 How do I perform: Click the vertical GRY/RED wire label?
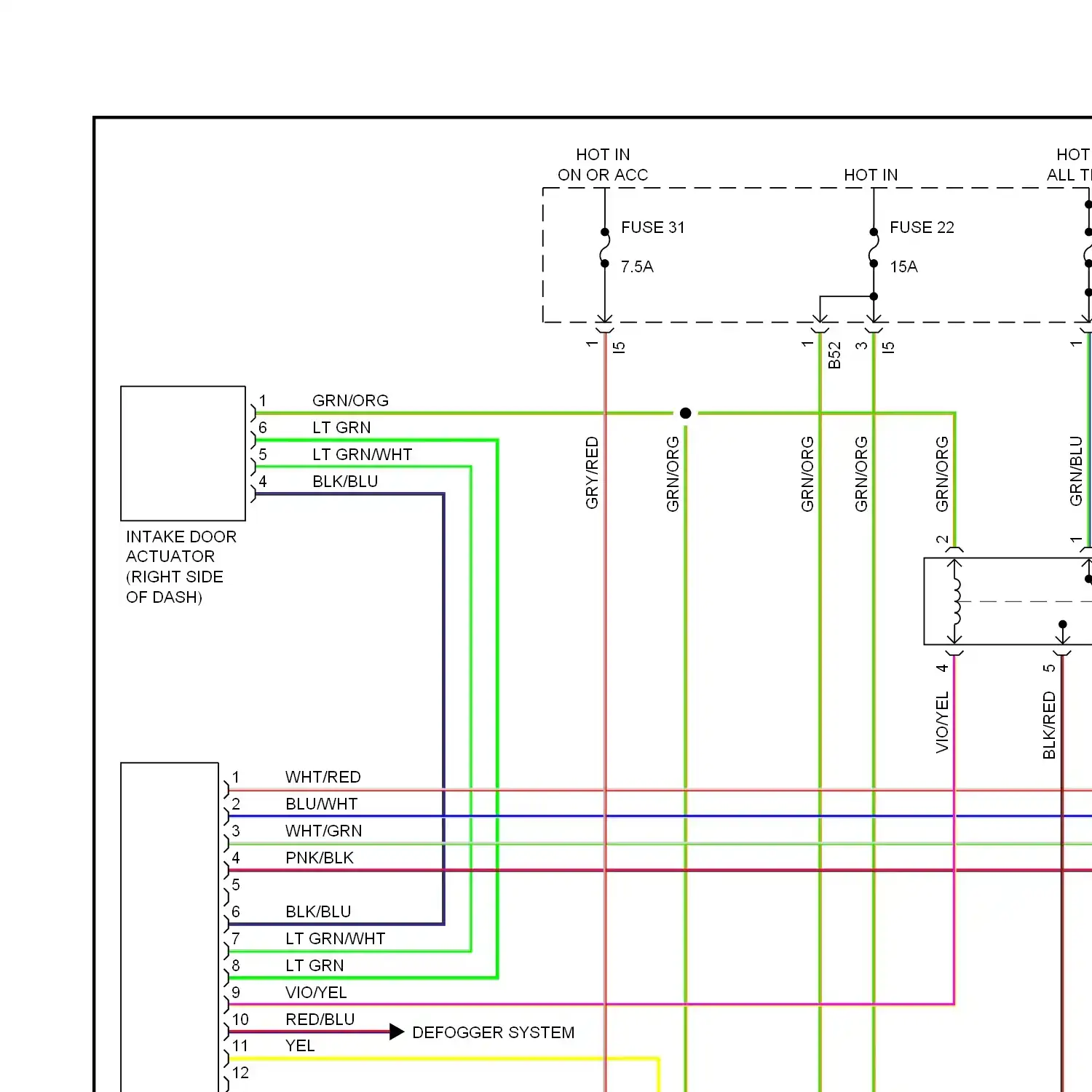pos(592,472)
